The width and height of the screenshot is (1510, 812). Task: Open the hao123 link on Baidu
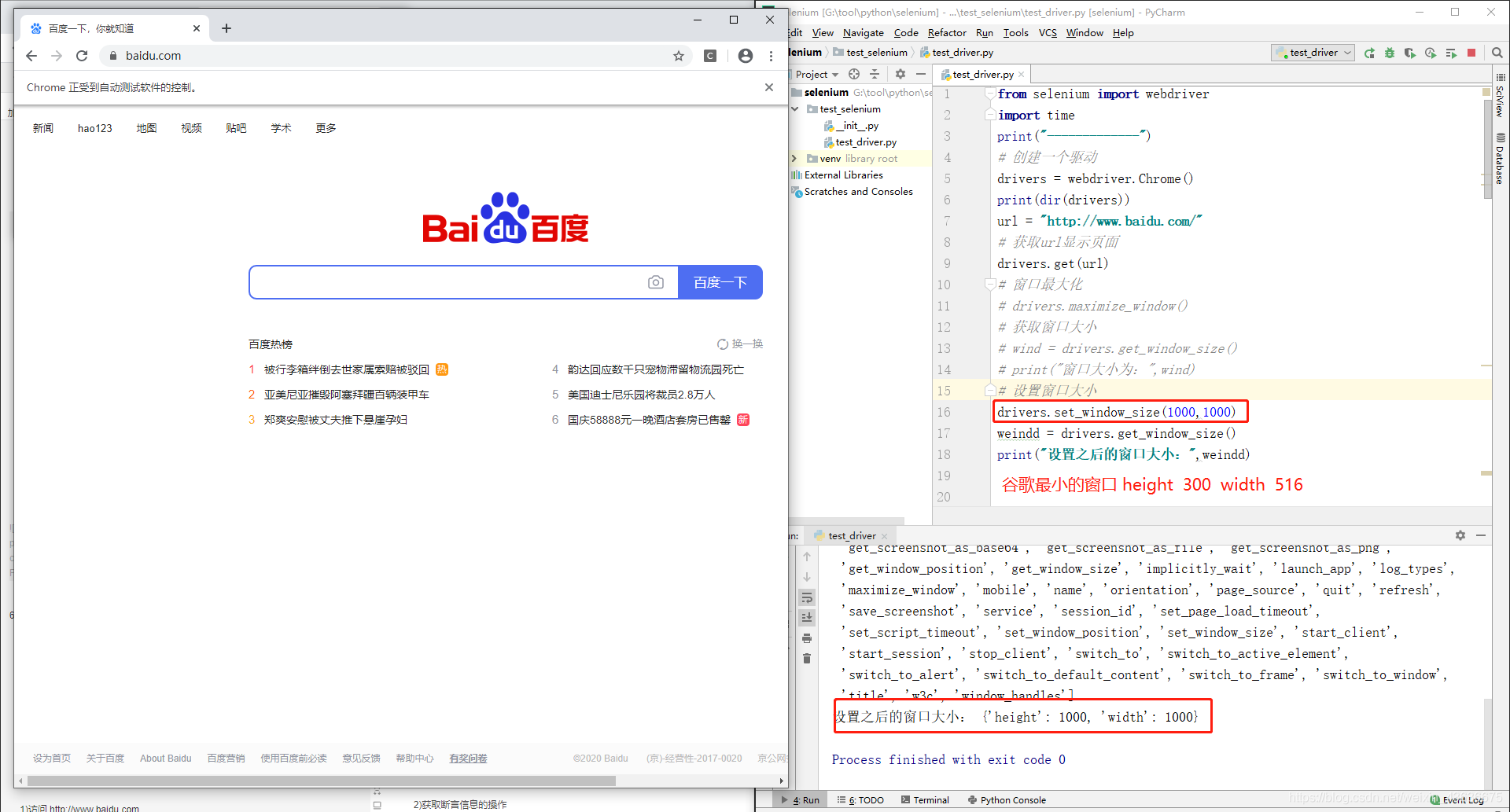pos(95,128)
